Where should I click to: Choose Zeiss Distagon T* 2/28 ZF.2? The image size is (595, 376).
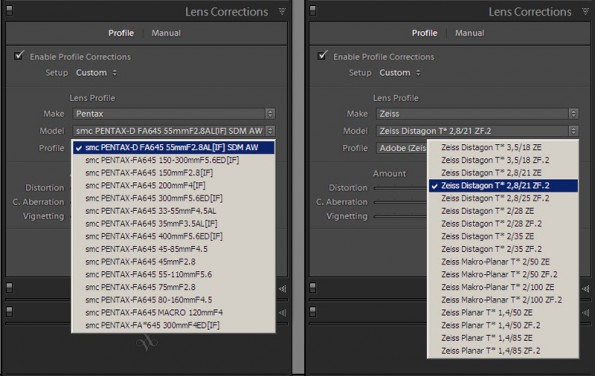[x=503, y=223]
